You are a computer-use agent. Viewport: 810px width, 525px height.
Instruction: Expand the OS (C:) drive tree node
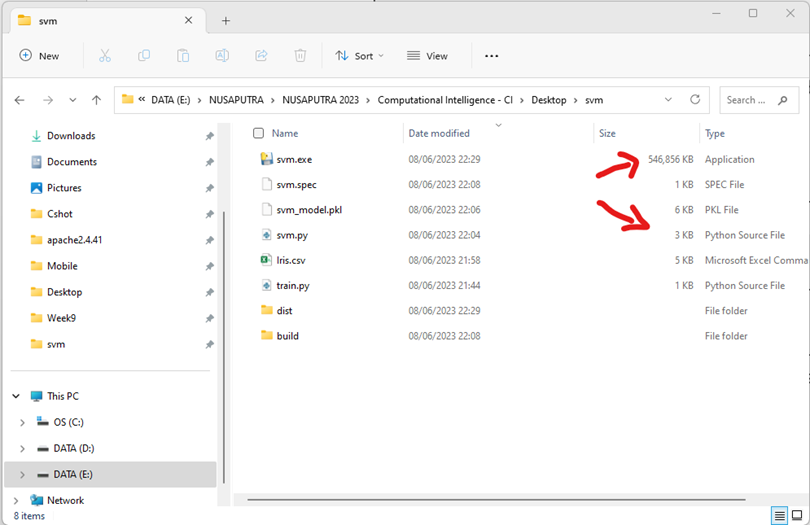pyautogui.click(x=22, y=422)
